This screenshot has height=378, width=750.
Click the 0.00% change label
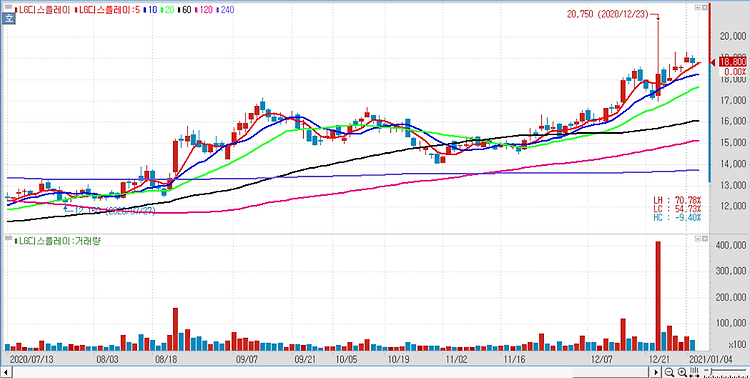(734, 71)
